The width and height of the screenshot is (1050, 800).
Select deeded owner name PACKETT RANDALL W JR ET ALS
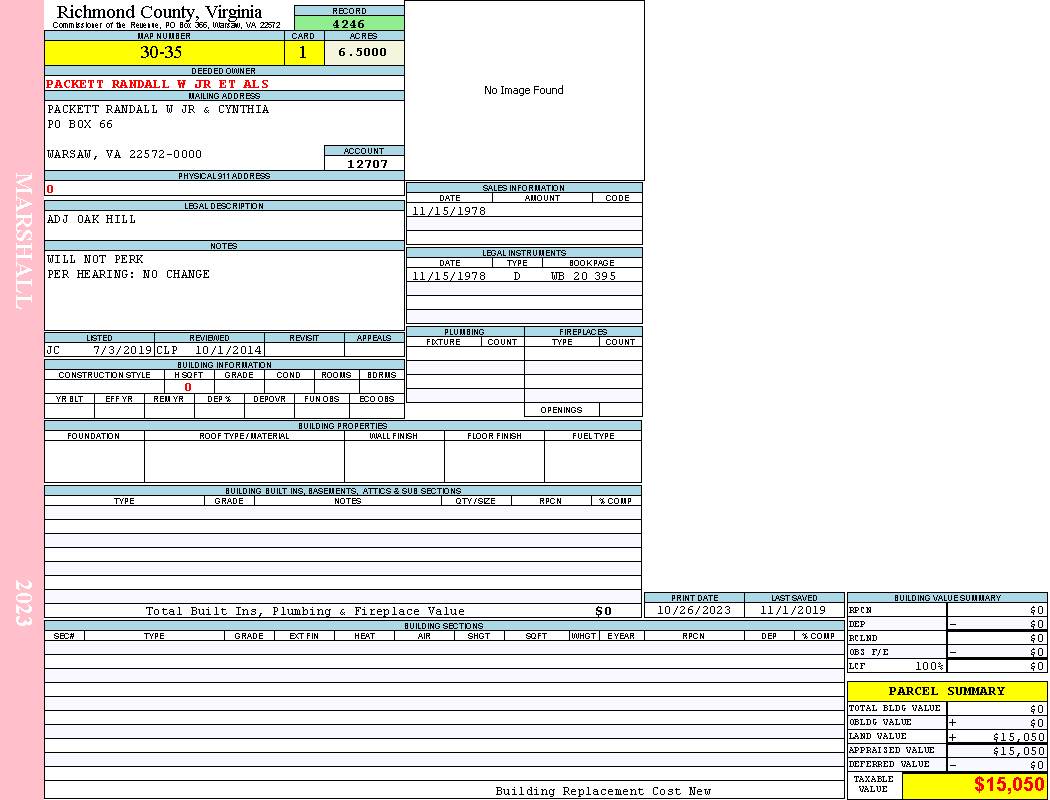(x=158, y=84)
